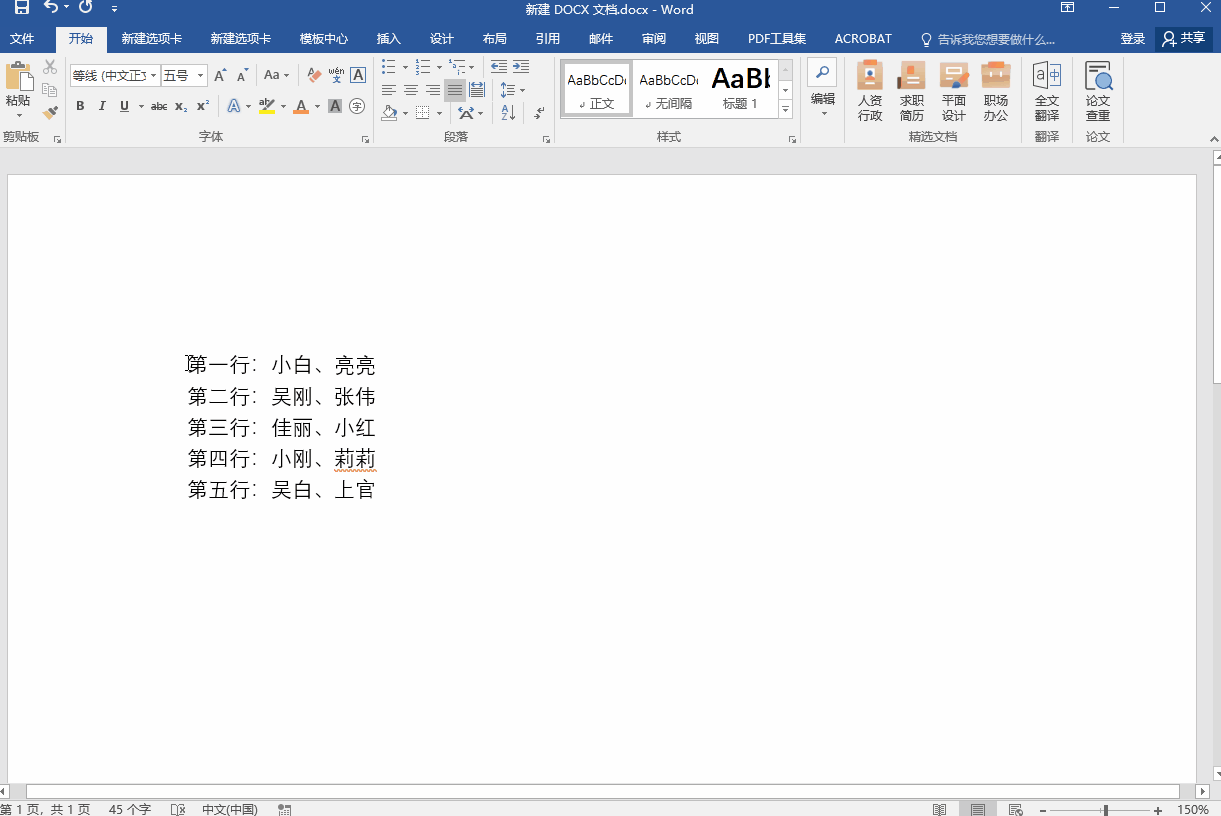Select the italic formatting icon

(x=102, y=106)
